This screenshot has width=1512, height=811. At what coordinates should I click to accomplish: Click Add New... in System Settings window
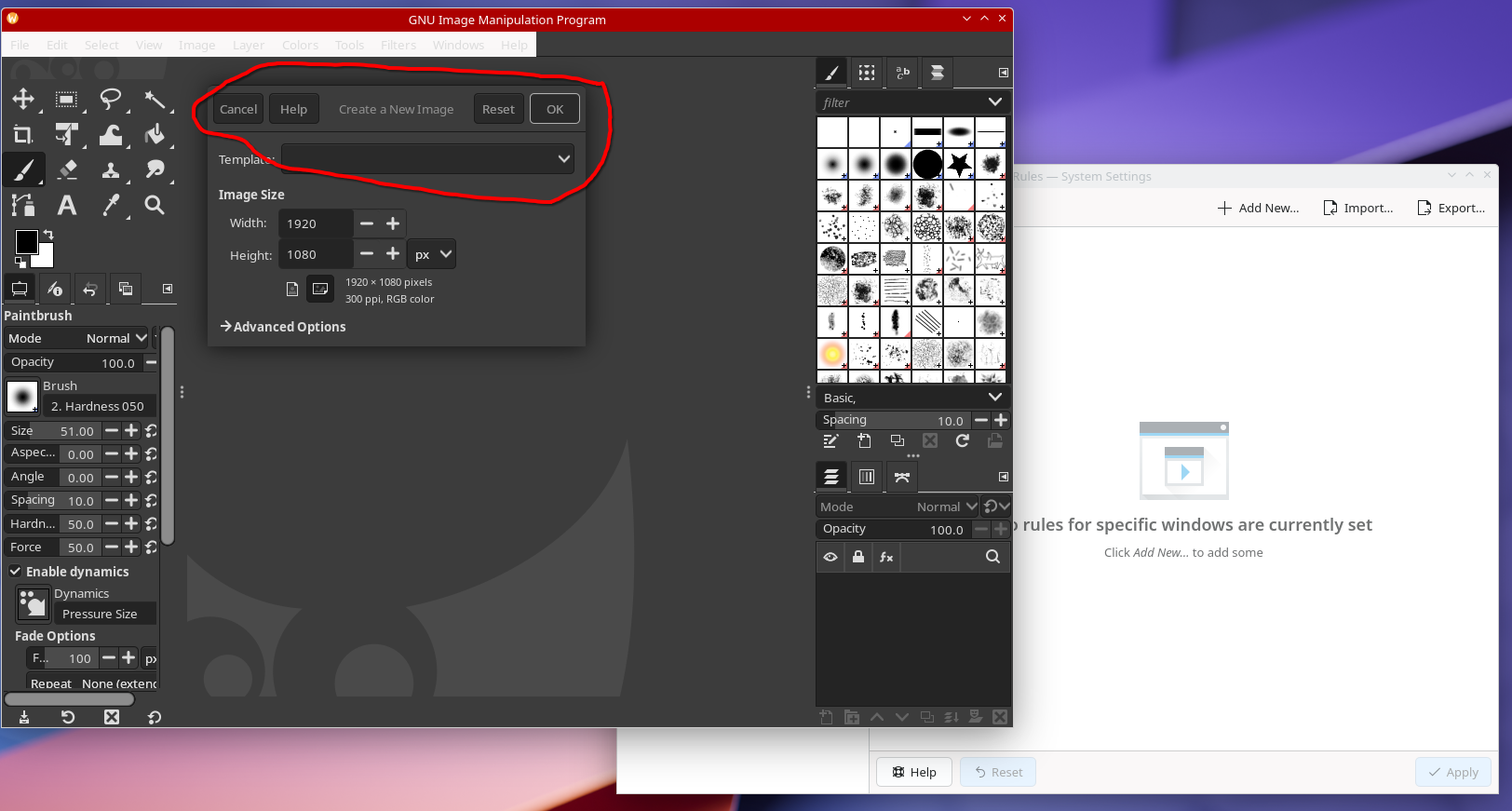(1258, 208)
